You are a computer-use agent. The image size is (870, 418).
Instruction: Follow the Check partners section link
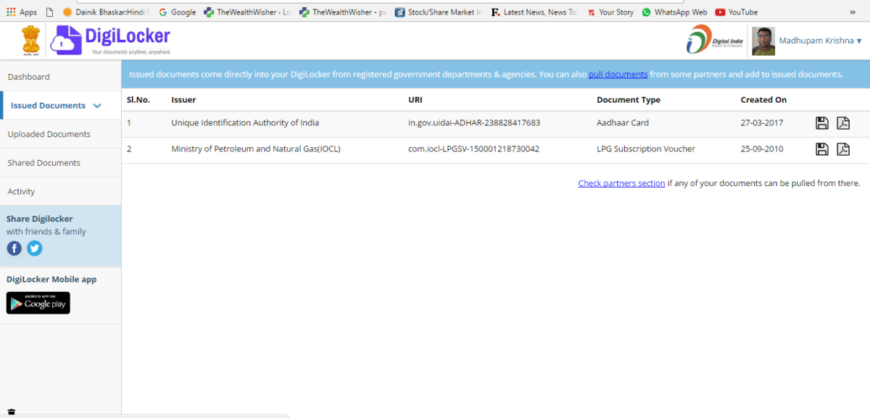coord(621,183)
